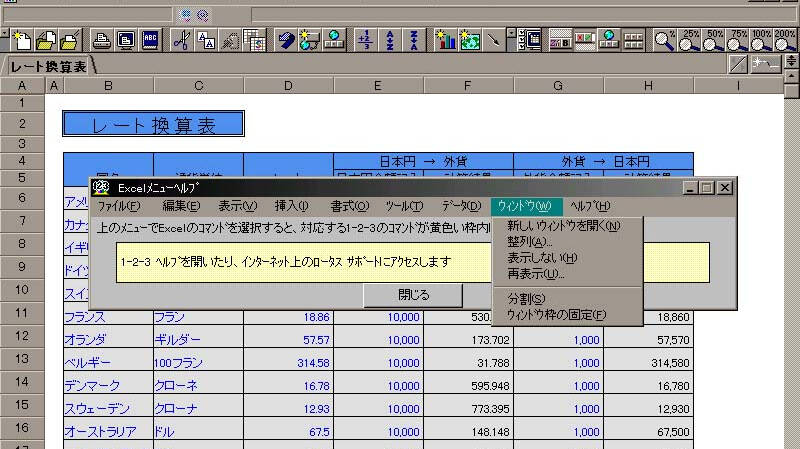
Task: Sort ascending with A-Z icon
Action: pos(389,40)
